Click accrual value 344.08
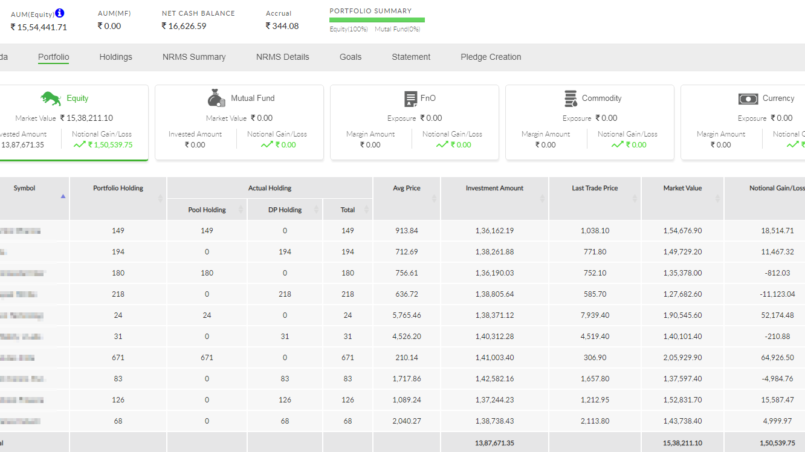The height and width of the screenshot is (452, 805). click(x=282, y=26)
